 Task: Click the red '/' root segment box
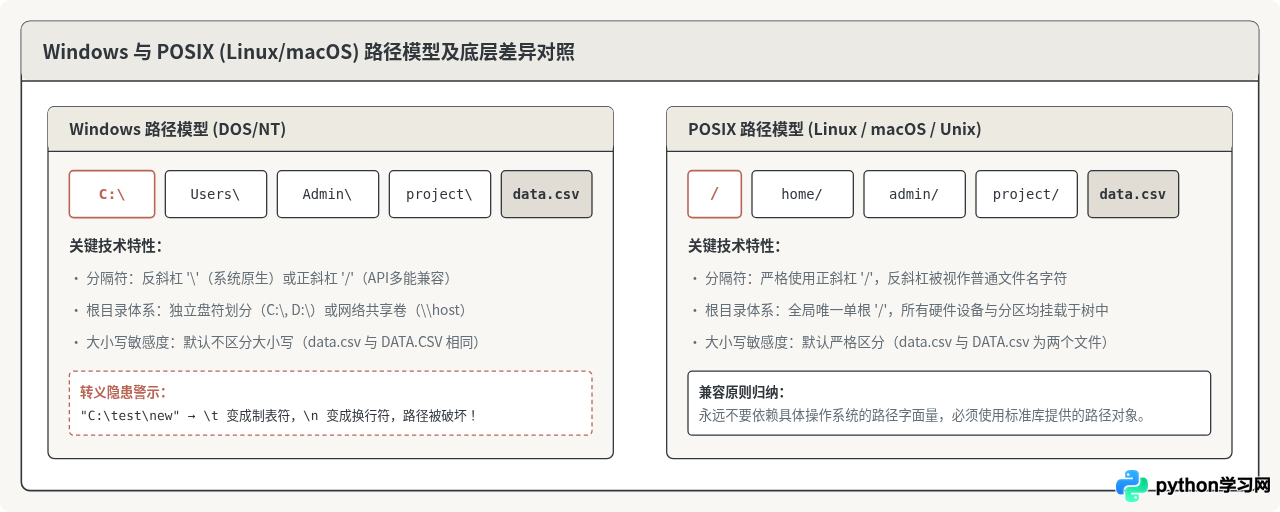(715, 194)
